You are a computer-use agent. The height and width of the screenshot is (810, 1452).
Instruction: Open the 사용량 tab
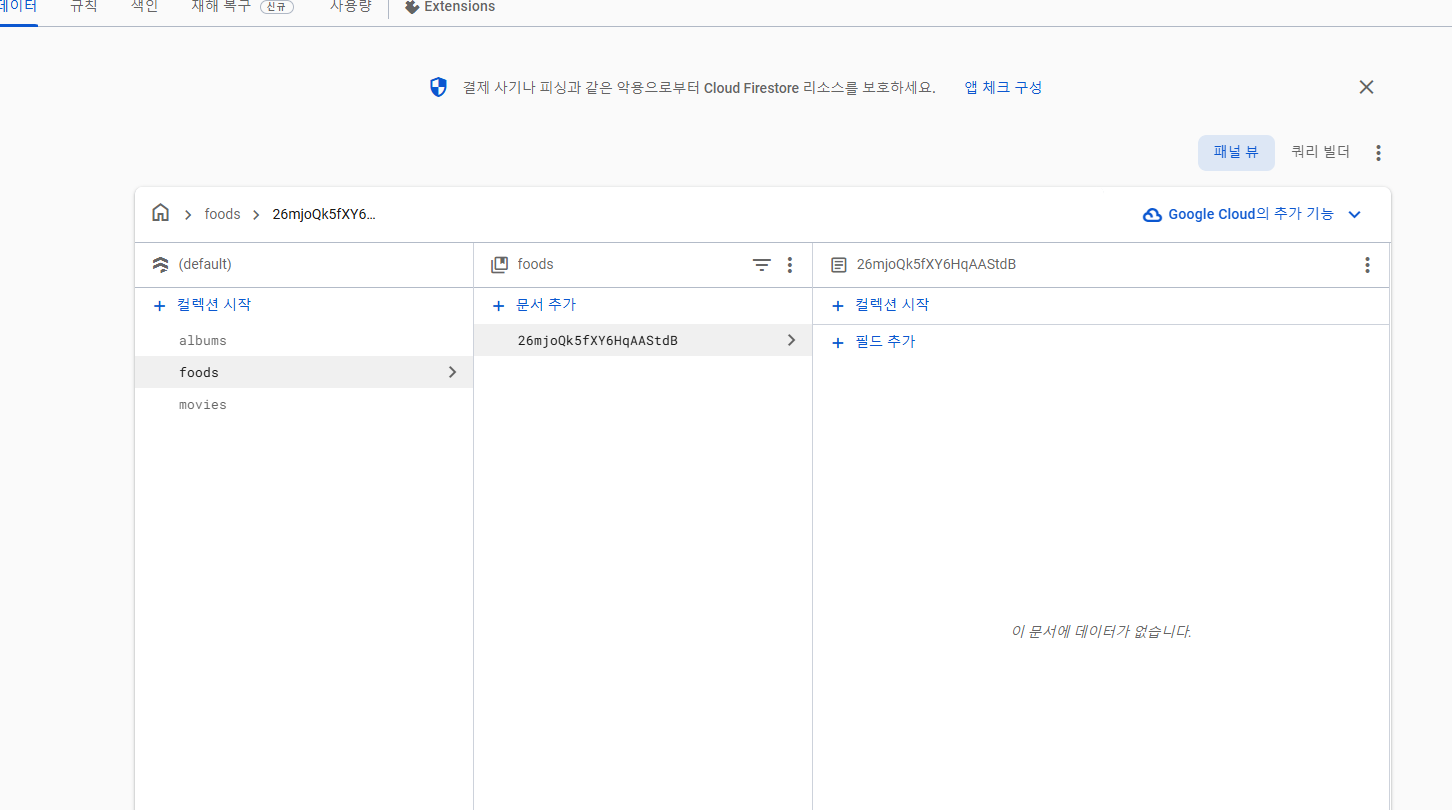[350, 7]
